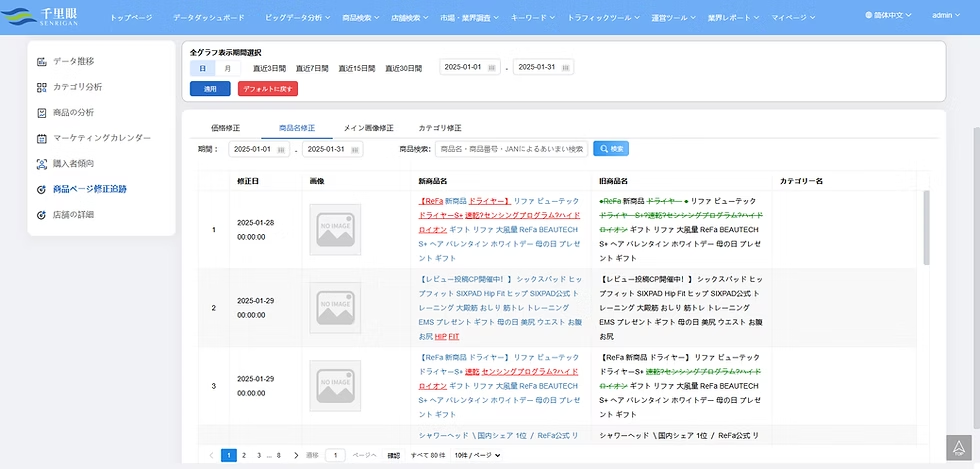Expand the 市場・業界調査 menu
This screenshot has height=469, width=980.
pyautogui.click(x=469, y=18)
